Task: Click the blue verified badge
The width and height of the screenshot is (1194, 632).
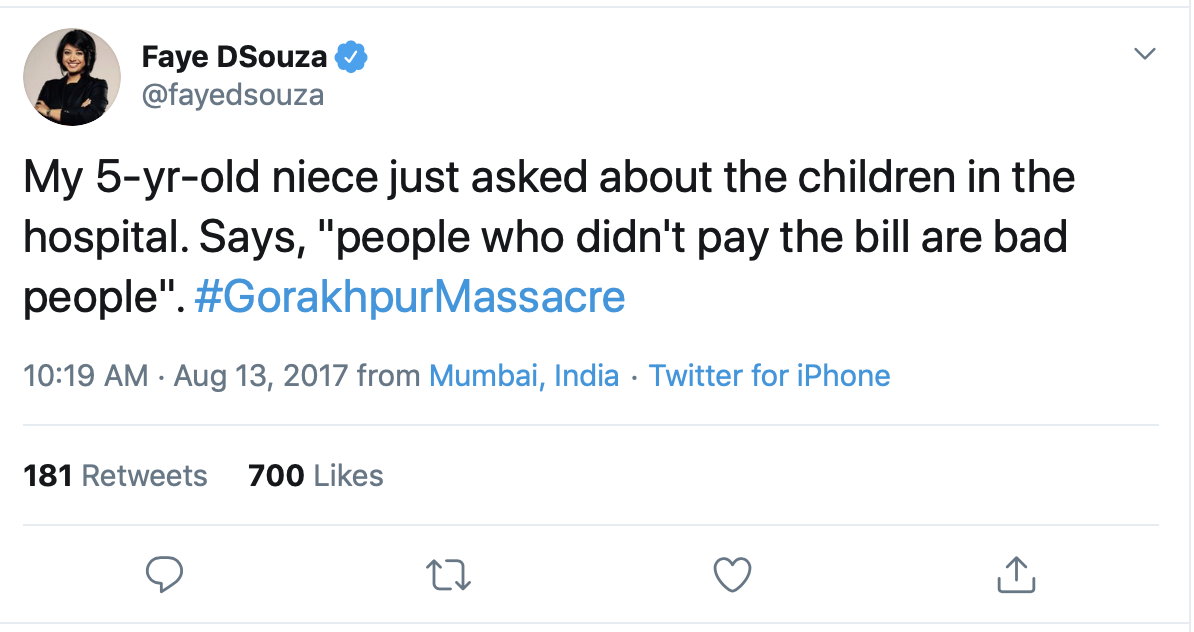Action: coord(349,58)
